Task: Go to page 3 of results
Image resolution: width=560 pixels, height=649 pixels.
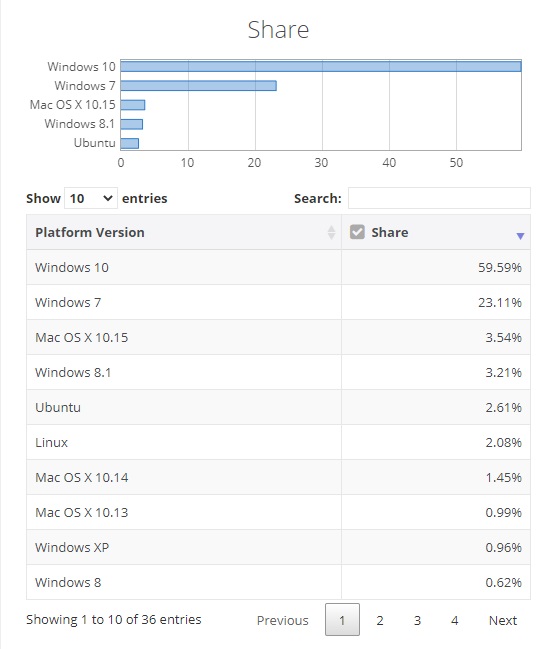Action: coord(417,620)
